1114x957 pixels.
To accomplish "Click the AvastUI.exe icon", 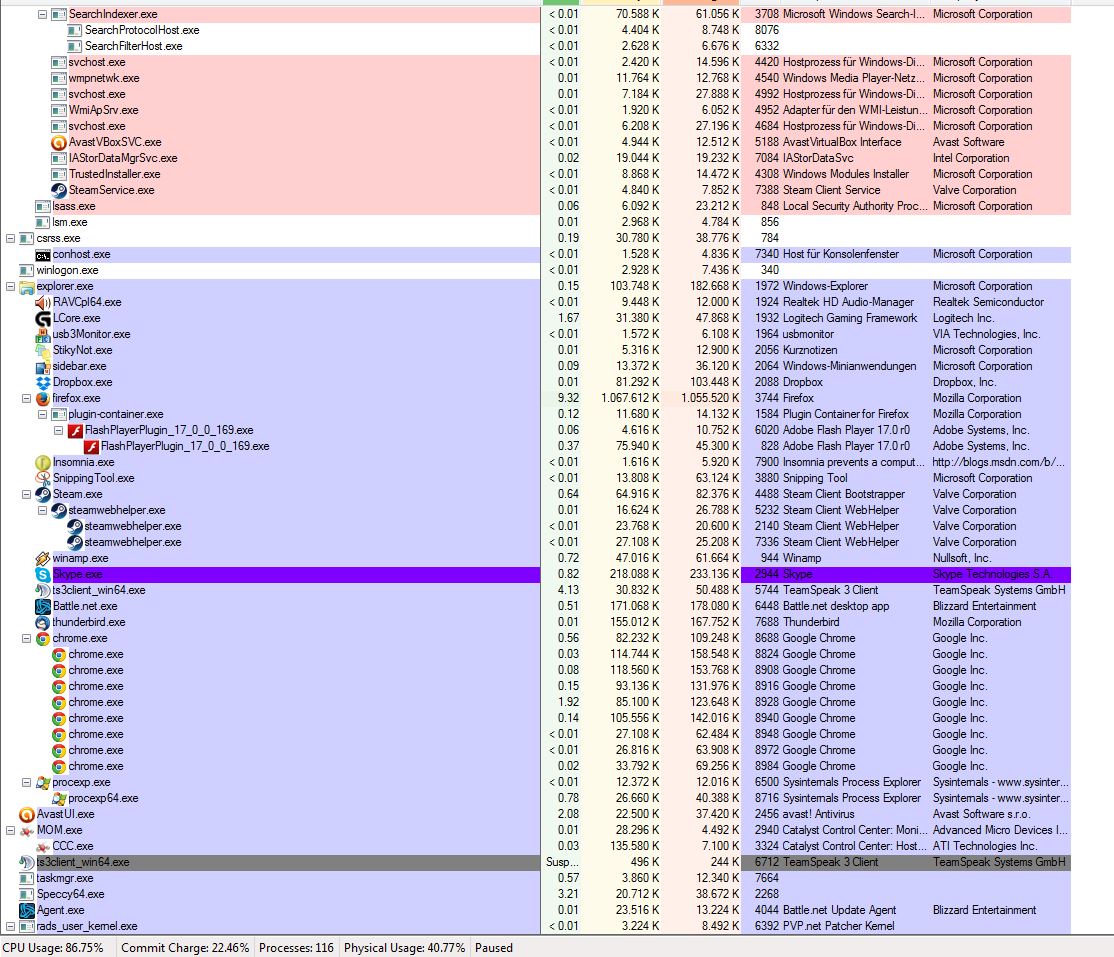I will [27, 814].
